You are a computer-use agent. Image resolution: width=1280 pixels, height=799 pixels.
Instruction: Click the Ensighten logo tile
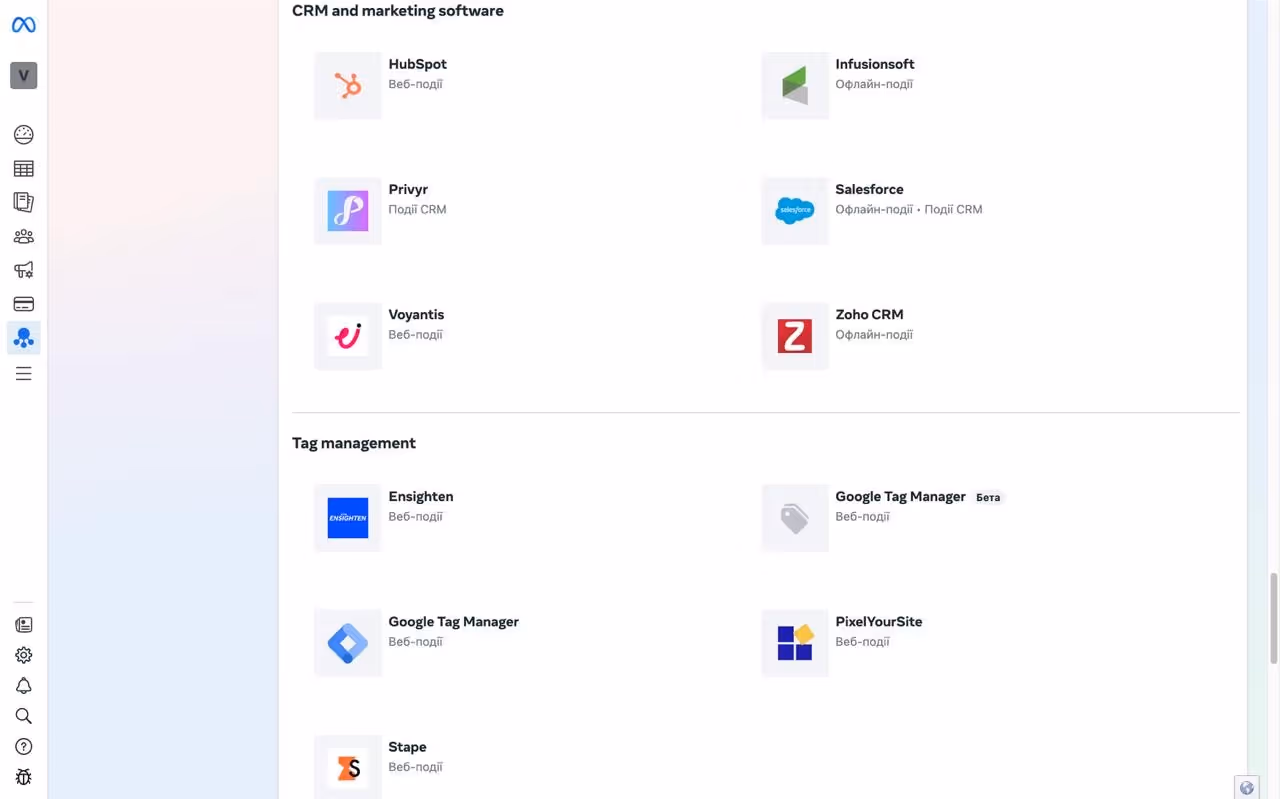coord(348,518)
